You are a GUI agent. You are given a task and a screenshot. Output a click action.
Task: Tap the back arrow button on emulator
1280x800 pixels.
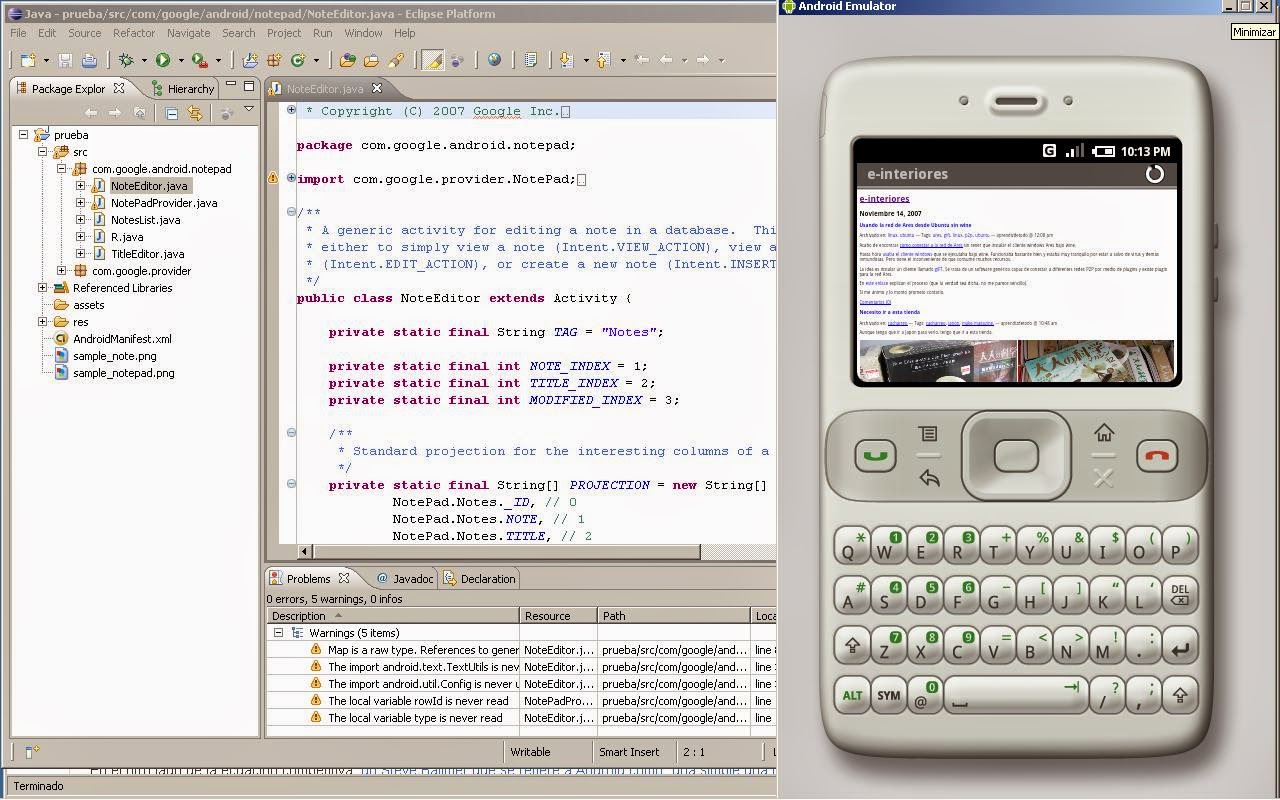929,478
